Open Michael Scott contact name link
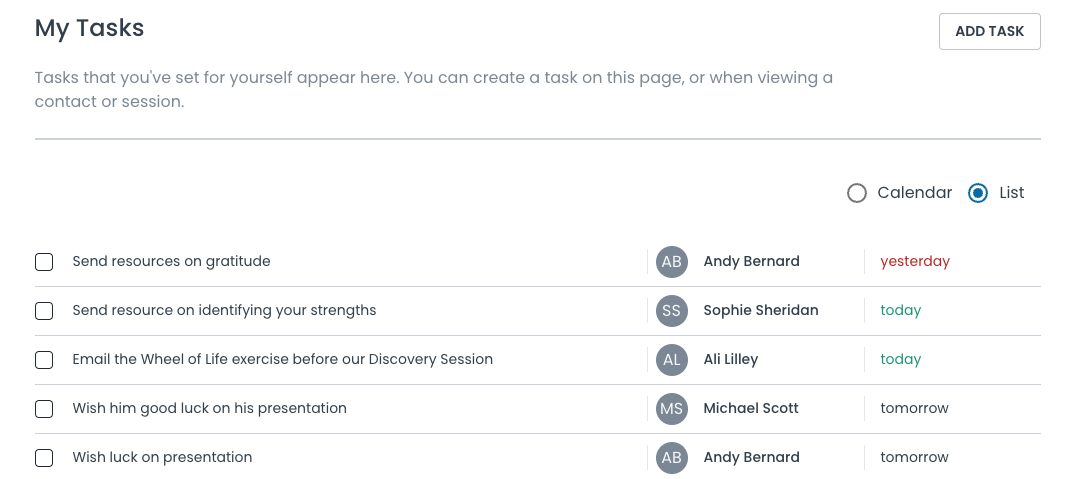The width and height of the screenshot is (1079, 479). (750, 408)
